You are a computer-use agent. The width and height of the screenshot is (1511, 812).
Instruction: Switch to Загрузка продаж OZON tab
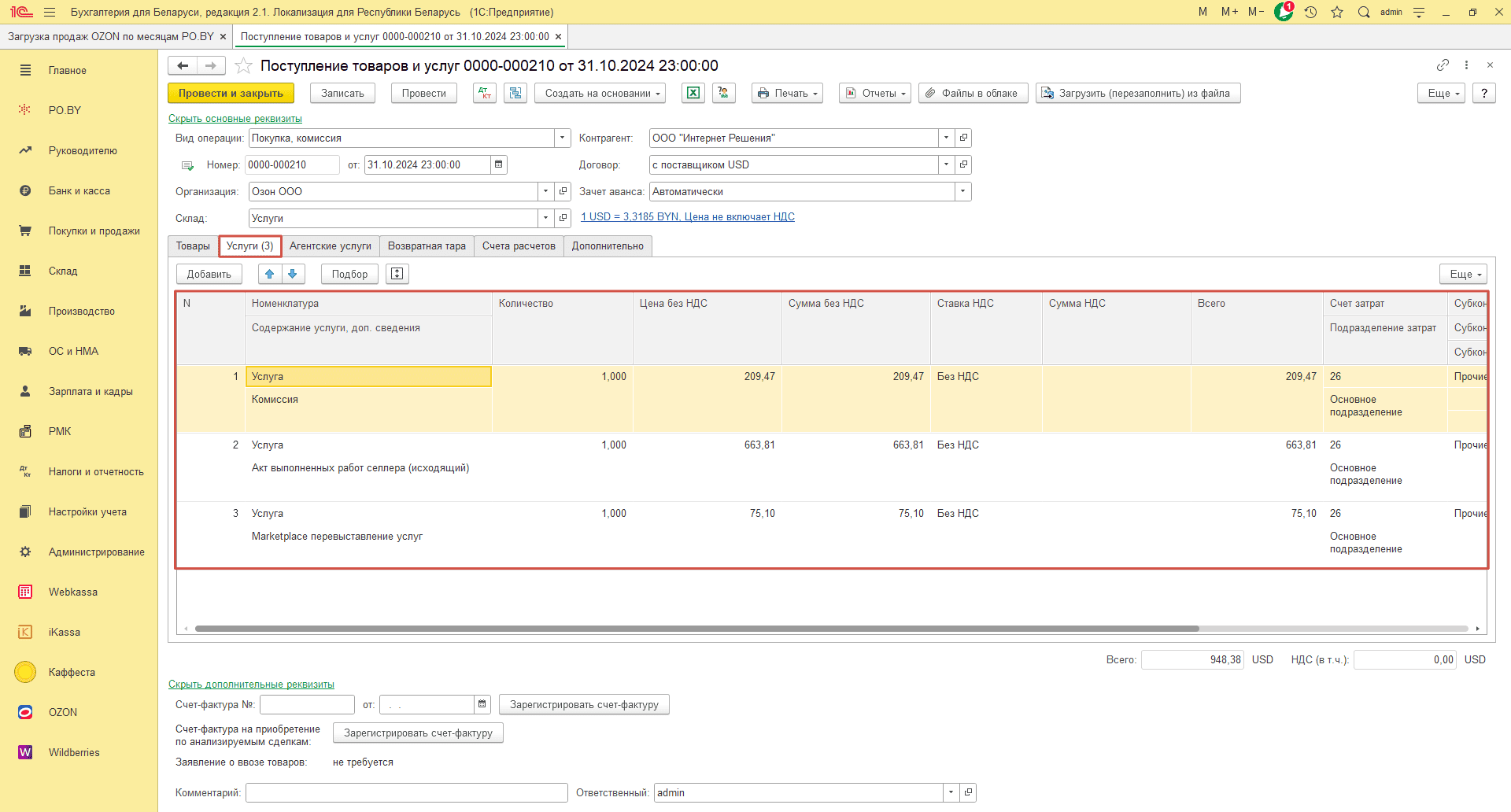[111, 36]
